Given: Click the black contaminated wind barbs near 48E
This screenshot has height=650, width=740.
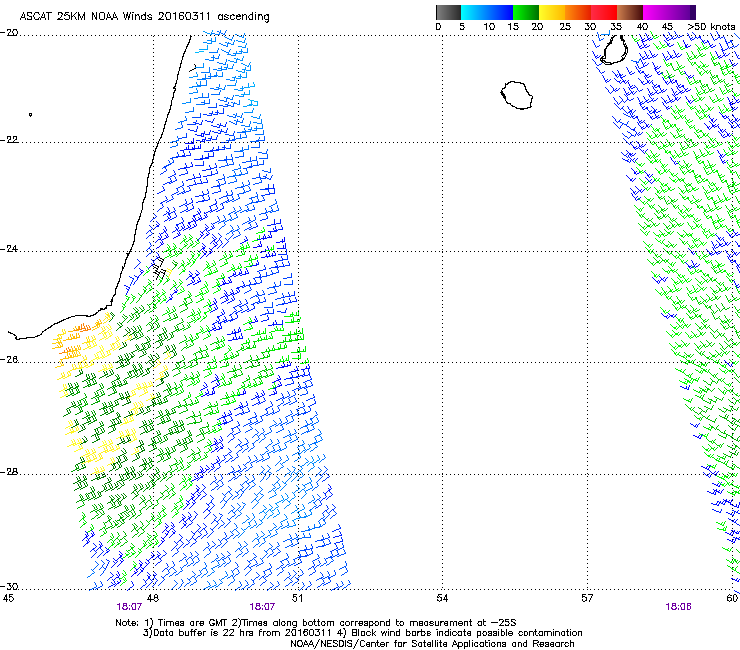Looking at the screenshot, I should pyautogui.click(x=159, y=268).
